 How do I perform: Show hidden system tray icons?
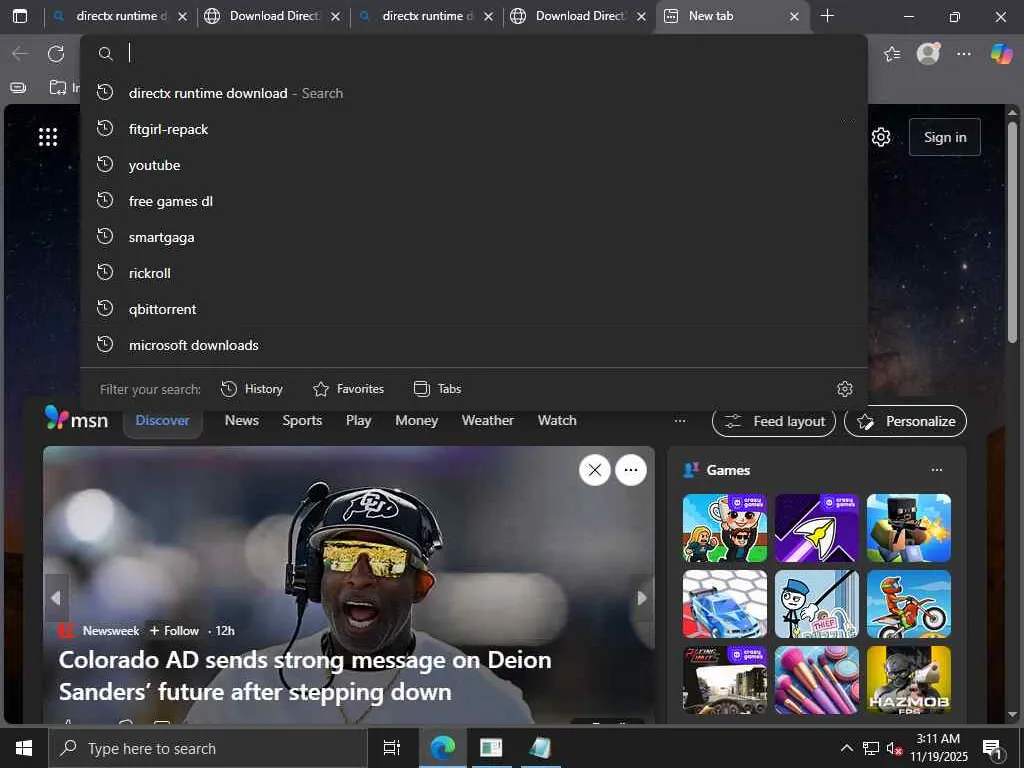tap(846, 748)
